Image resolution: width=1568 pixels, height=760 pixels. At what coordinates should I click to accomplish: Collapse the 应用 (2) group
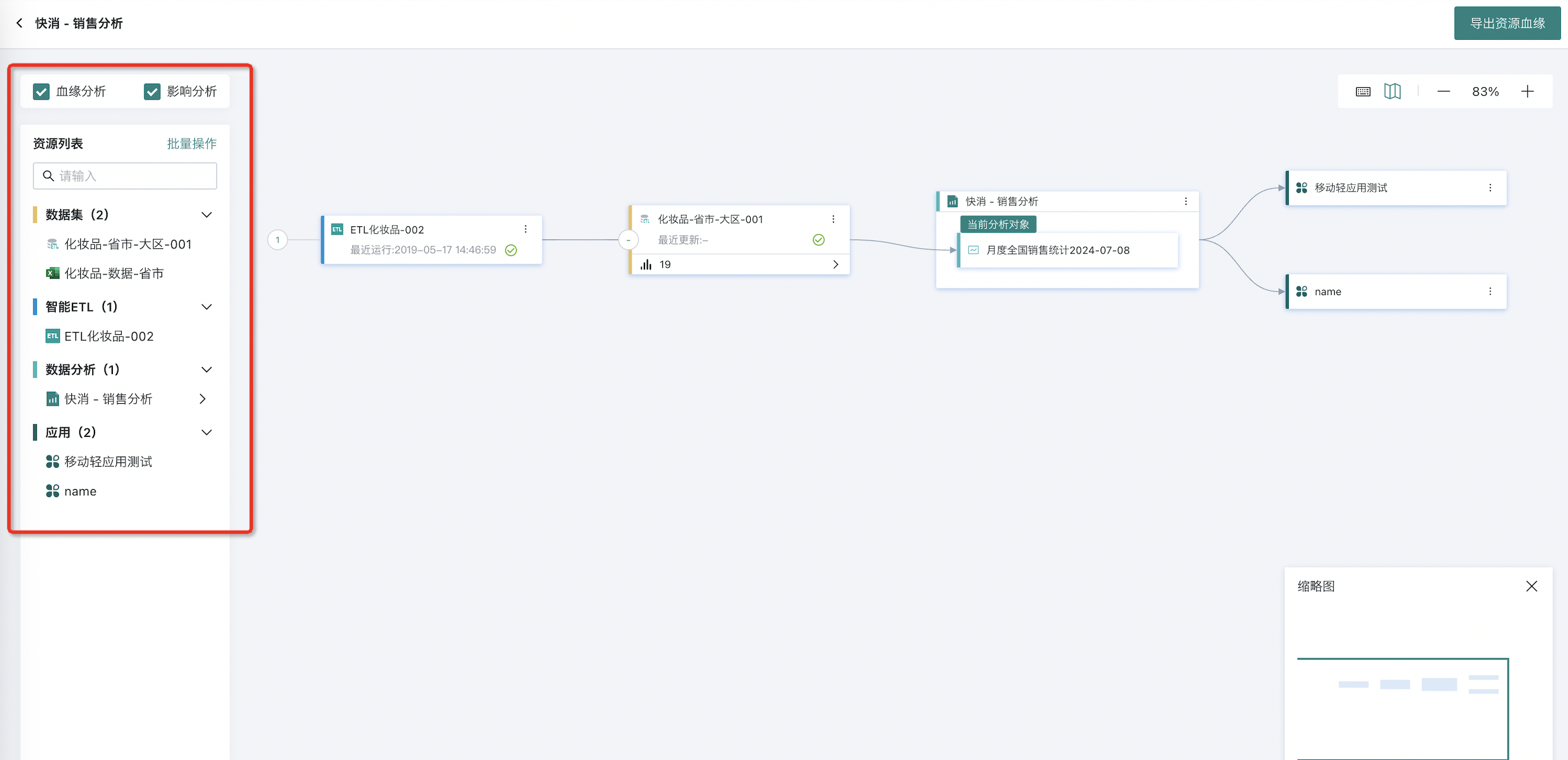206,432
